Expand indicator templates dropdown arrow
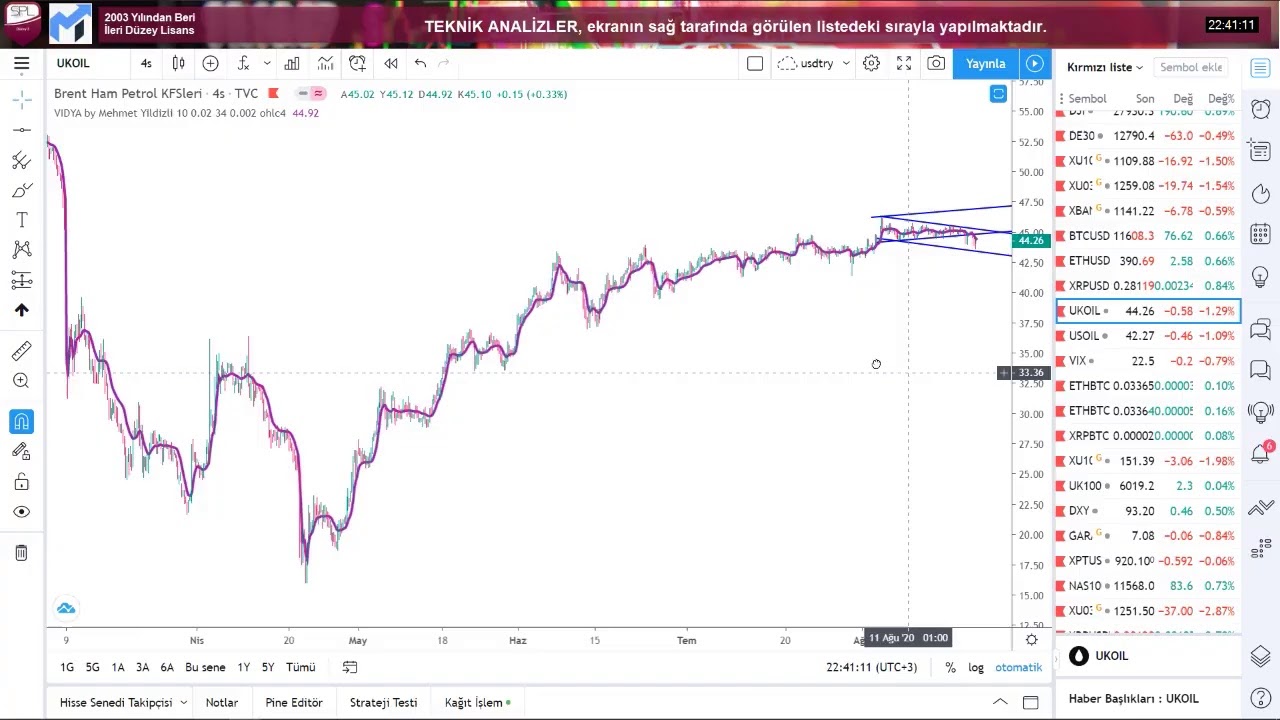The image size is (1280, 720). 267,63
